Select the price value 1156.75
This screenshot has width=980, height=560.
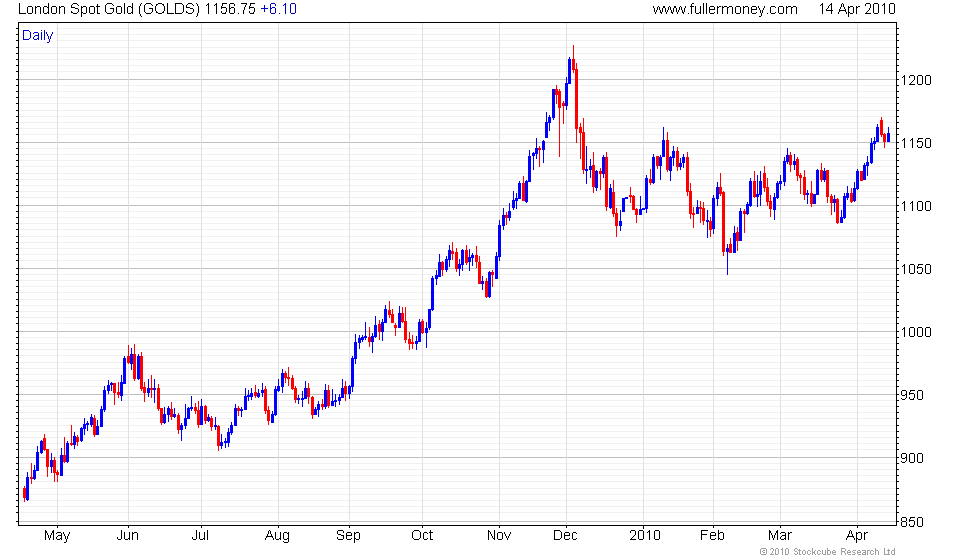(230, 9)
